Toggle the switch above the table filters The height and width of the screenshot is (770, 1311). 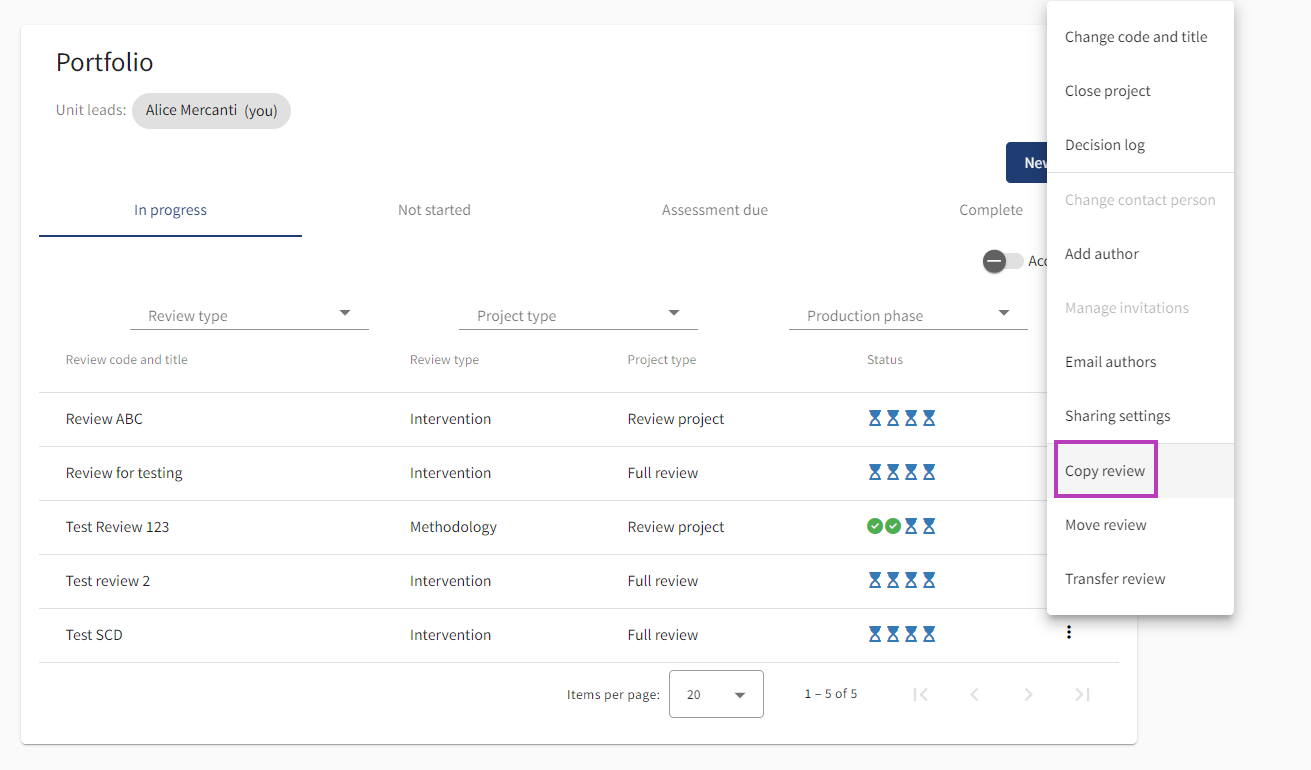[1003, 261]
